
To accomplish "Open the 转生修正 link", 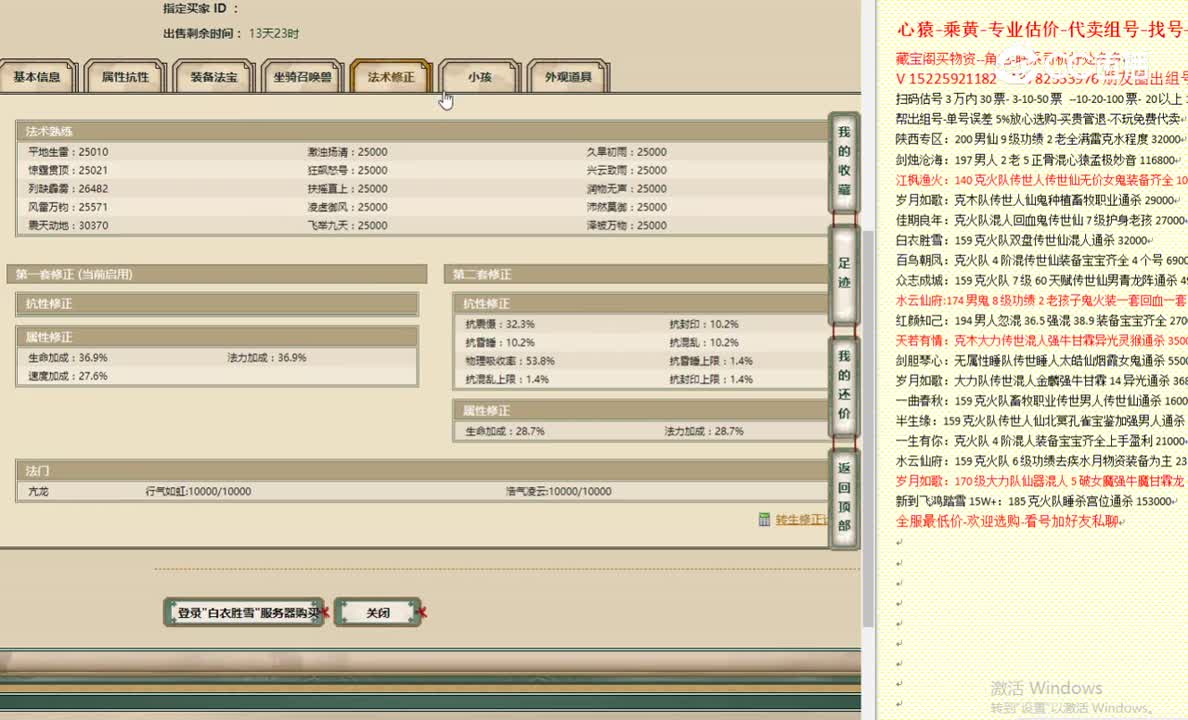I will pyautogui.click(x=801, y=520).
